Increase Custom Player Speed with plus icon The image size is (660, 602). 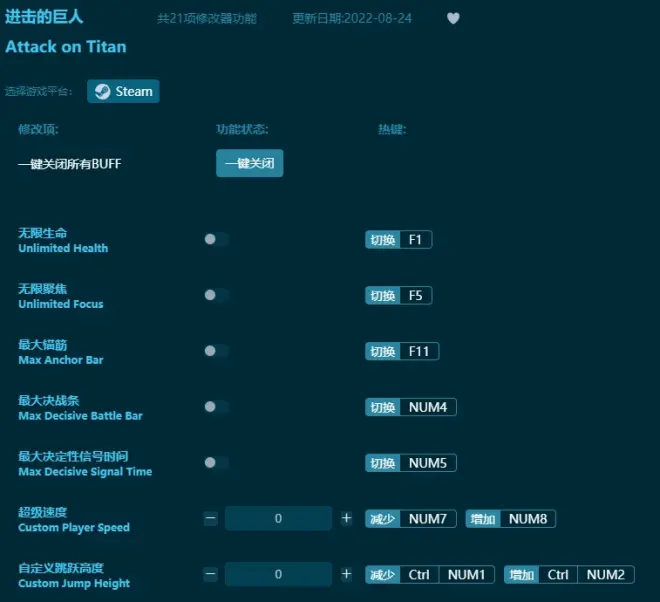(x=346, y=519)
